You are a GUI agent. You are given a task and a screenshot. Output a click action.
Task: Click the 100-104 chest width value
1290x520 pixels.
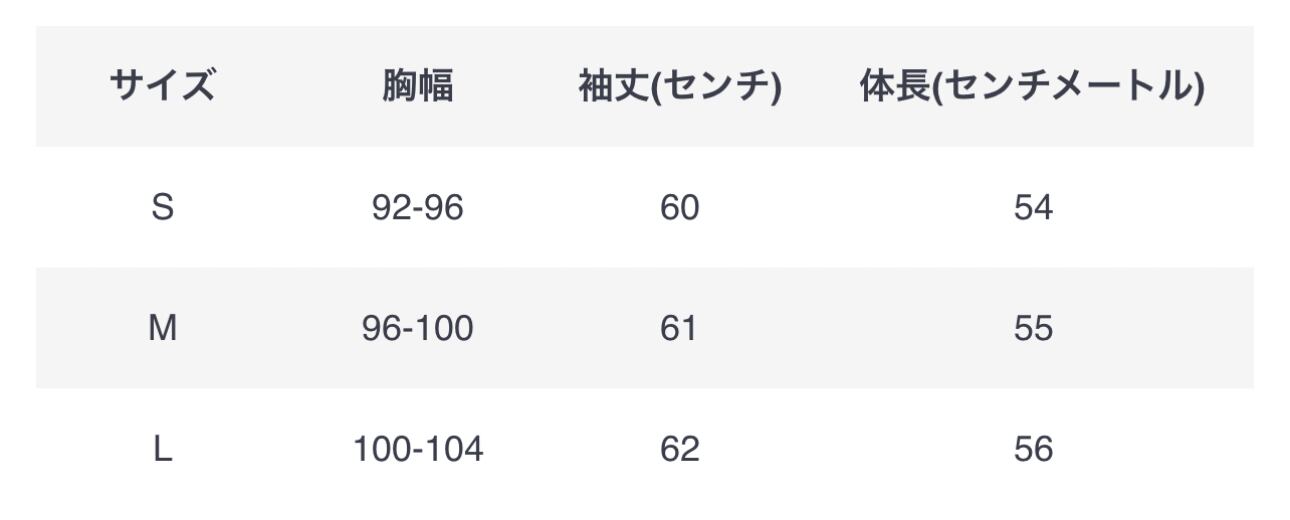tap(417, 450)
